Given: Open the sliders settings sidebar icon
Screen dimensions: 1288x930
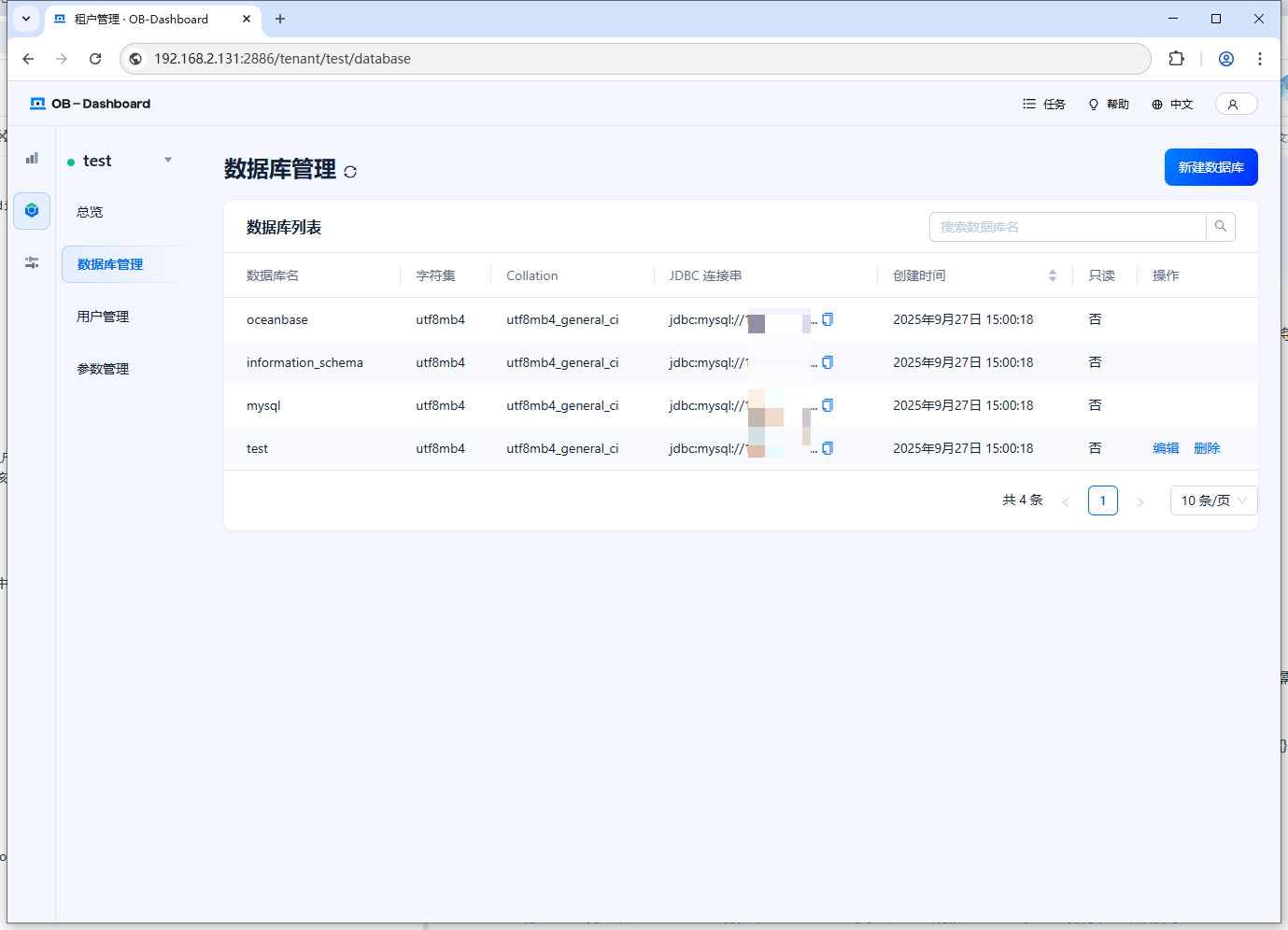Looking at the screenshot, I should point(32,262).
